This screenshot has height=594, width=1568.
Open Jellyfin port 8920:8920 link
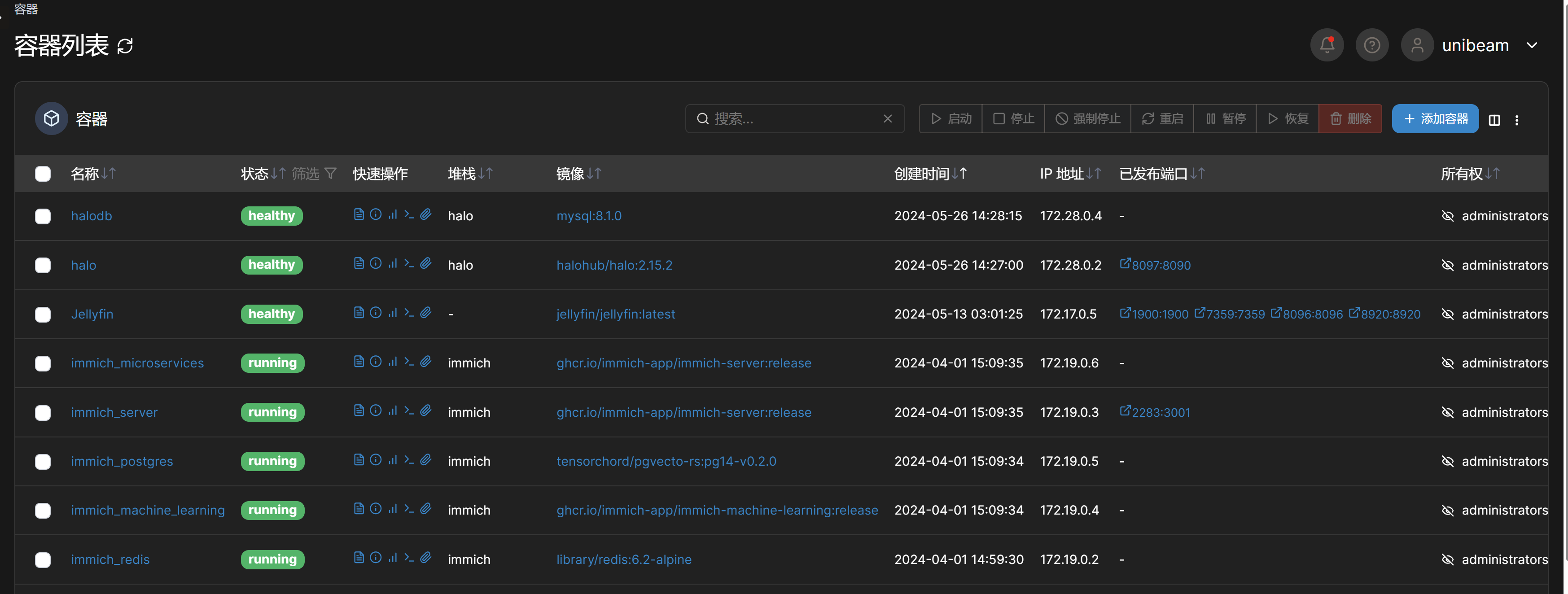point(1385,314)
